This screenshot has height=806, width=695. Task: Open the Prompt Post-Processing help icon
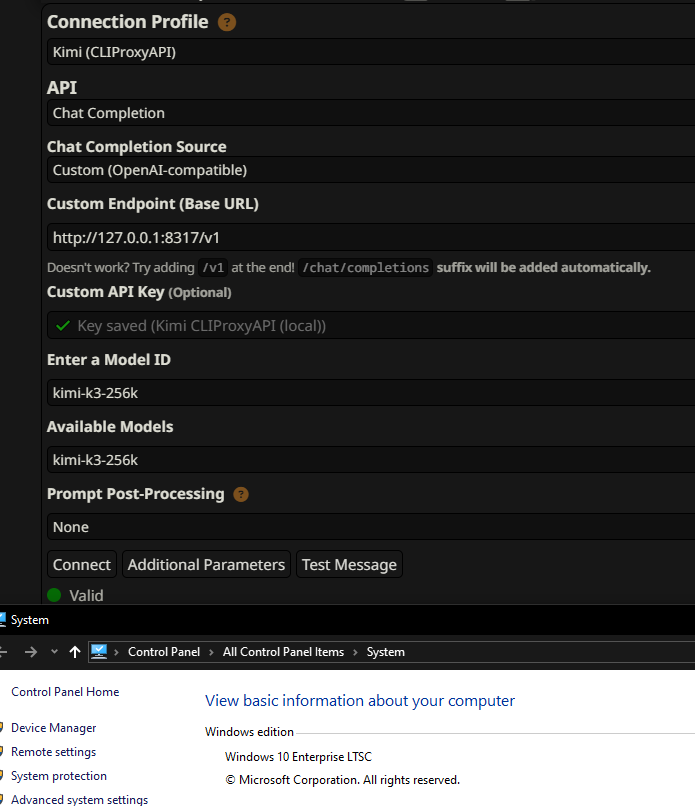(241, 494)
